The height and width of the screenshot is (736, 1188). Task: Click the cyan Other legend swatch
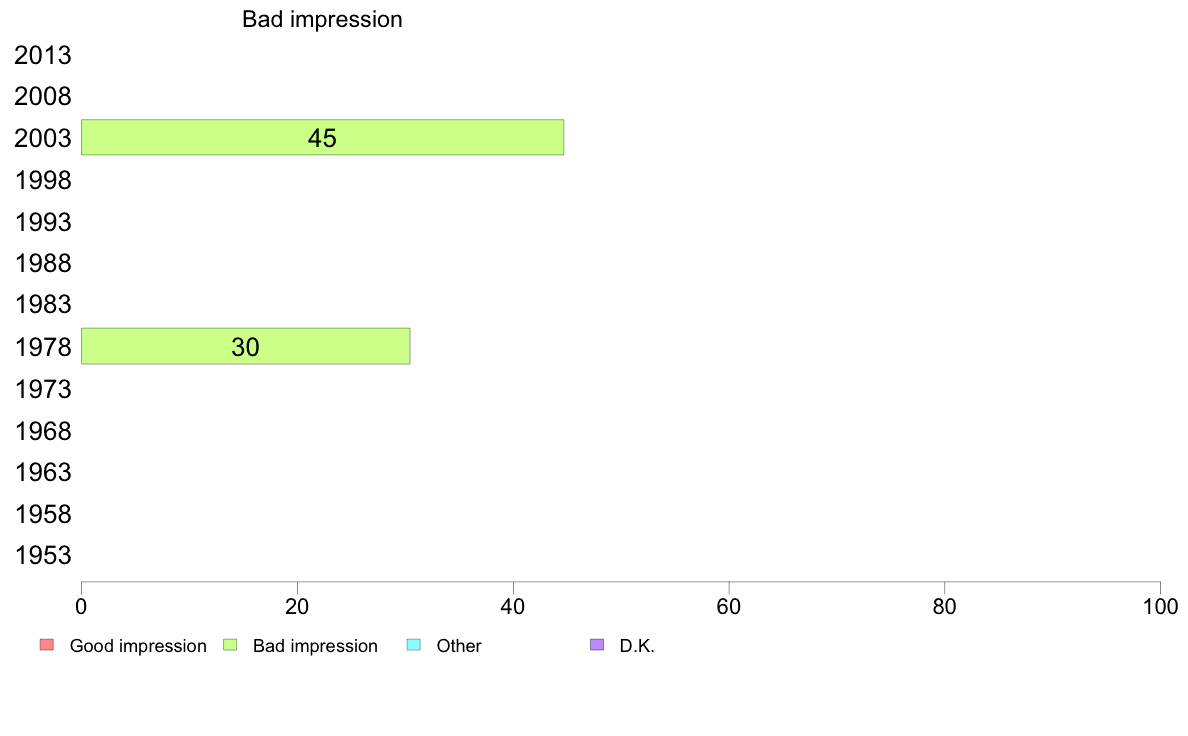tap(414, 645)
